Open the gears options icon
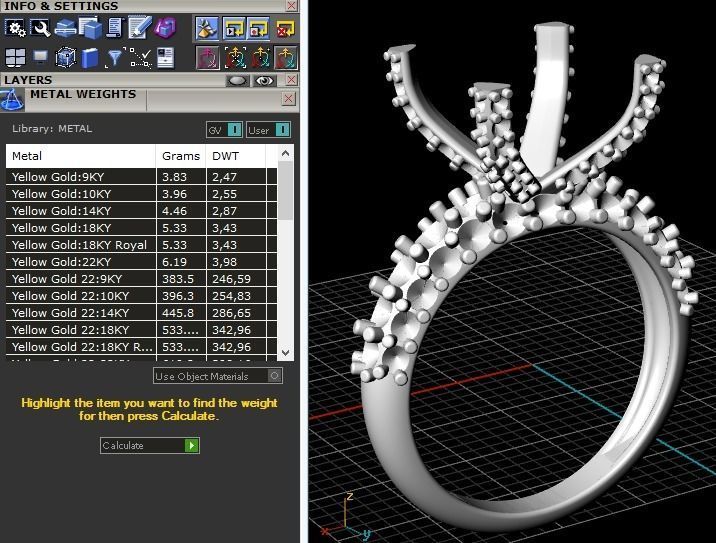716x543 pixels. click(x=16, y=28)
